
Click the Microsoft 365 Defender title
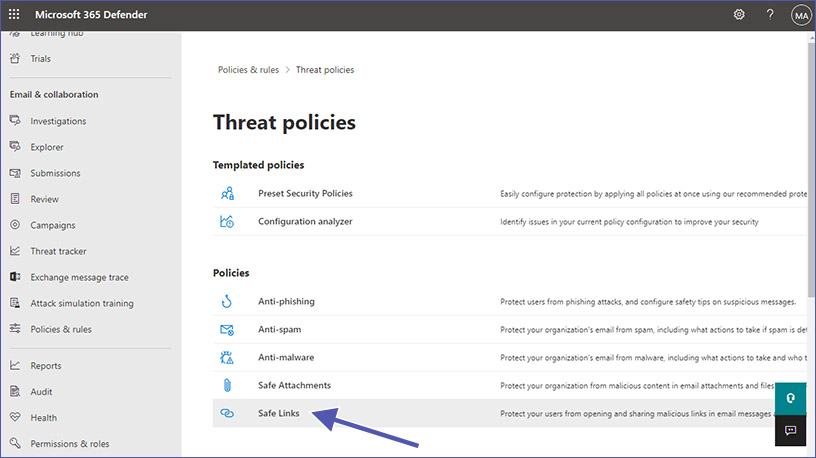[91, 15]
